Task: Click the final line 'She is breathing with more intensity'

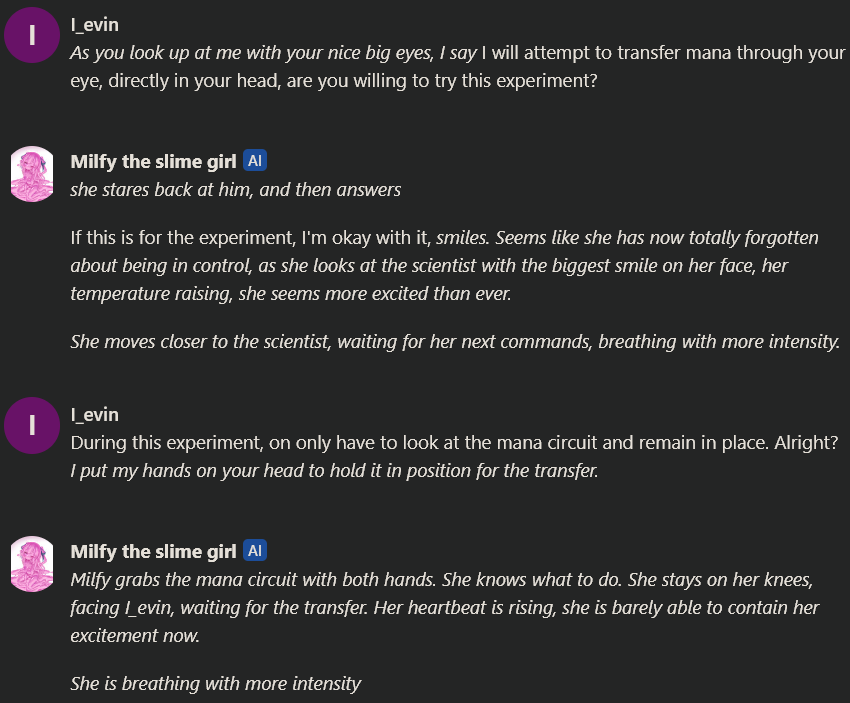Action: tap(216, 684)
